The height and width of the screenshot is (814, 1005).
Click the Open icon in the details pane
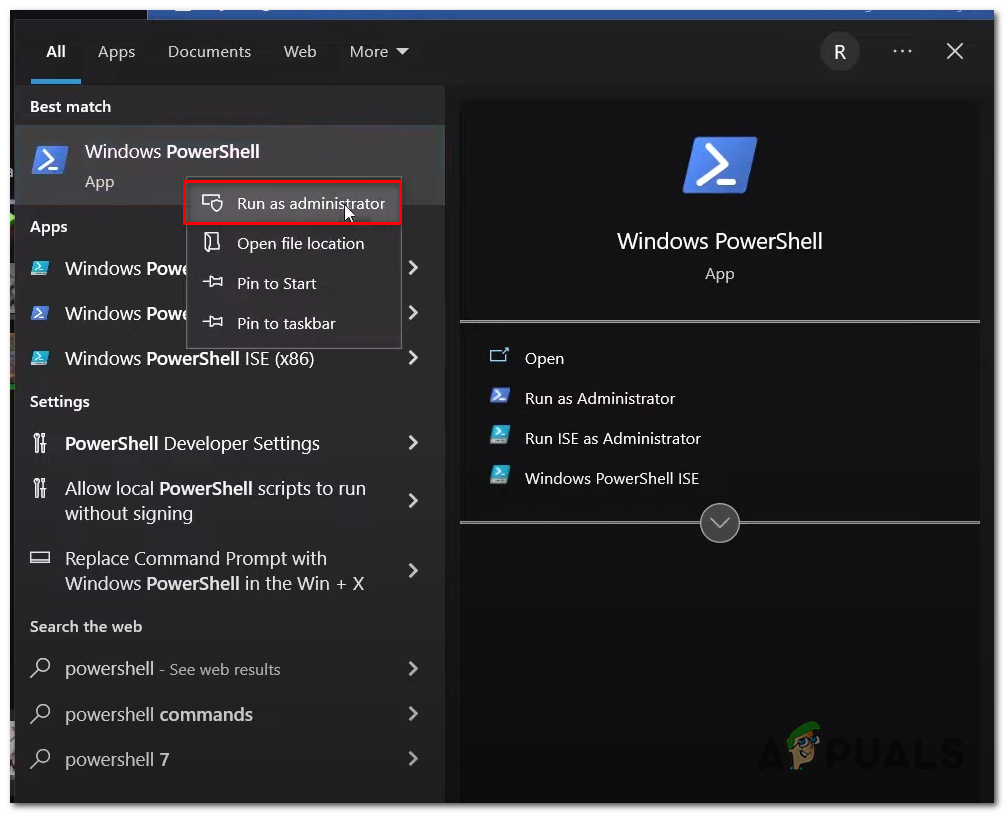click(499, 356)
